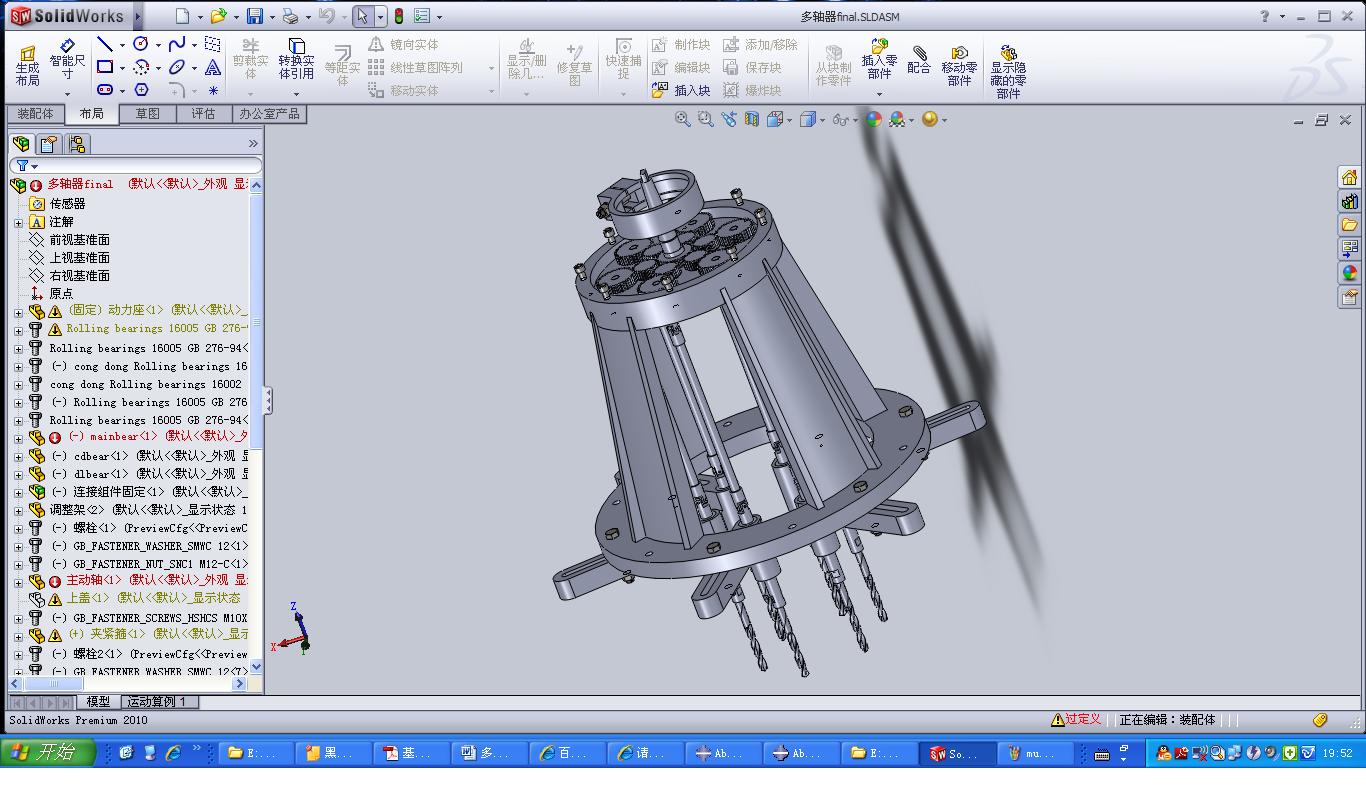Select 传感器 Sensors item in tree
The height and width of the screenshot is (800, 1366).
67,204
